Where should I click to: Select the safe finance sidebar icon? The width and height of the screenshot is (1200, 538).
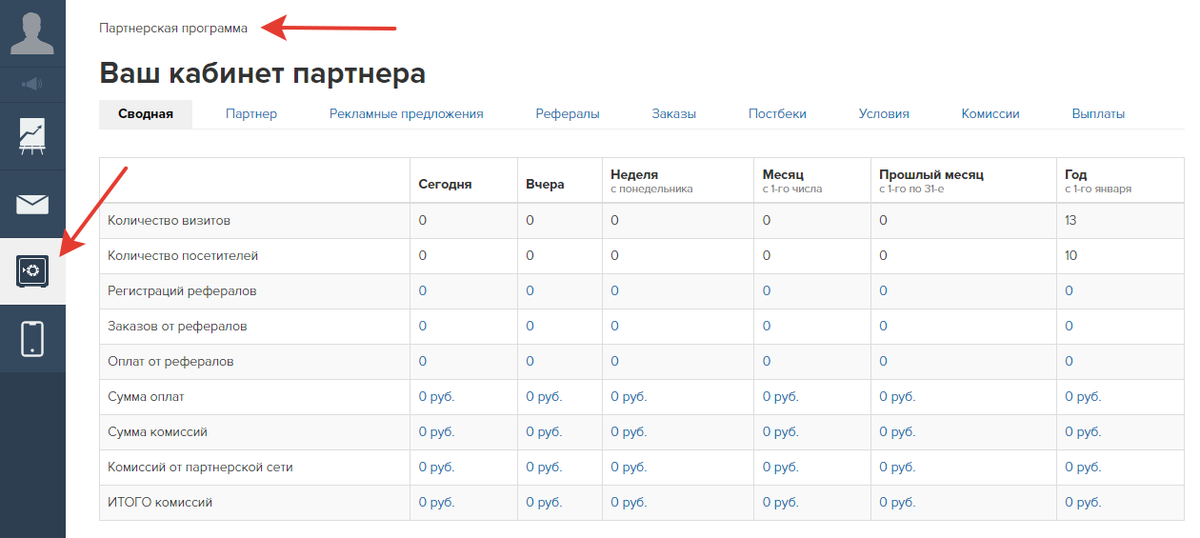click(32, 271)
